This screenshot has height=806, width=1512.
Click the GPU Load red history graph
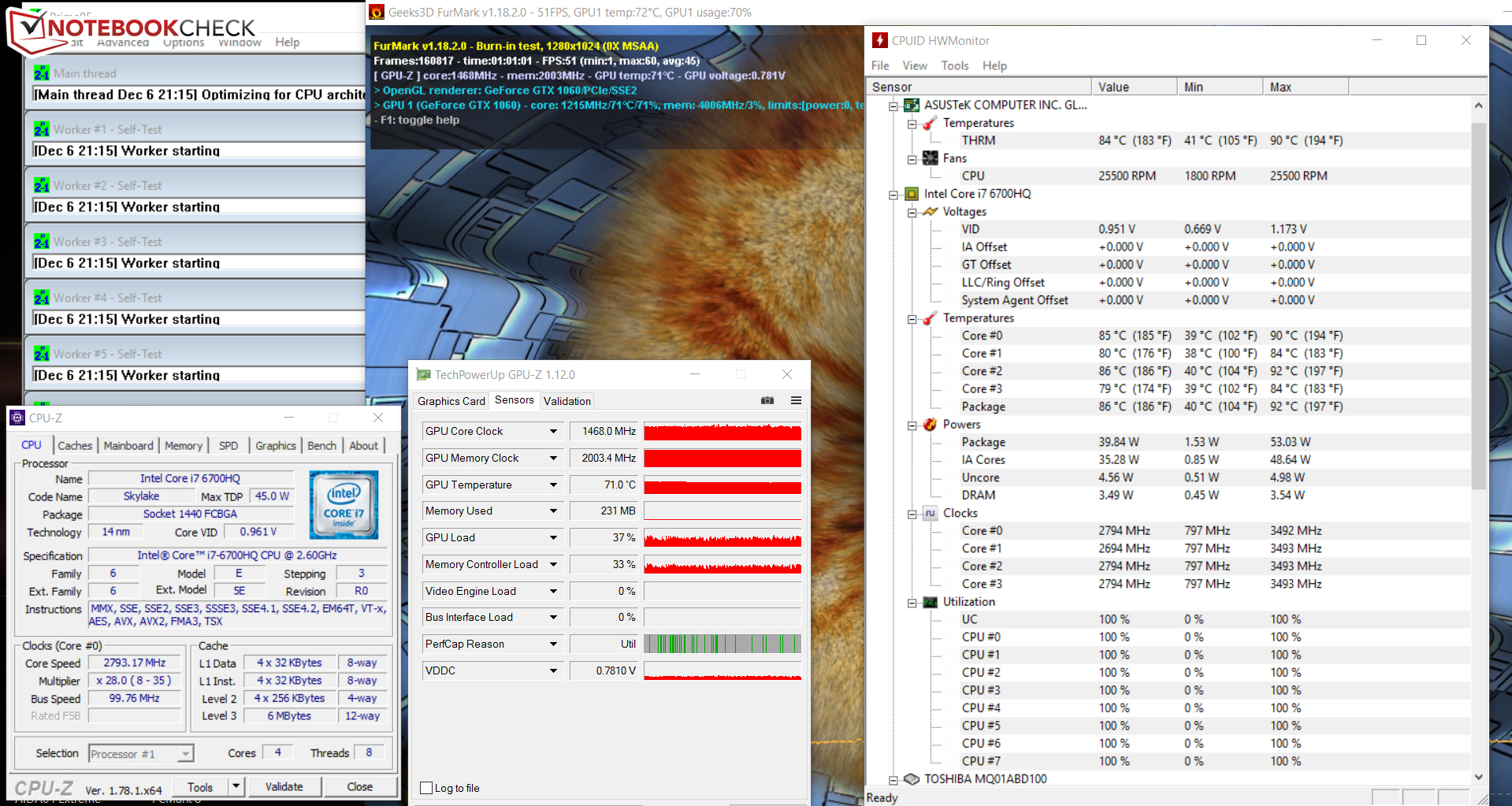[x=723, y=537]
